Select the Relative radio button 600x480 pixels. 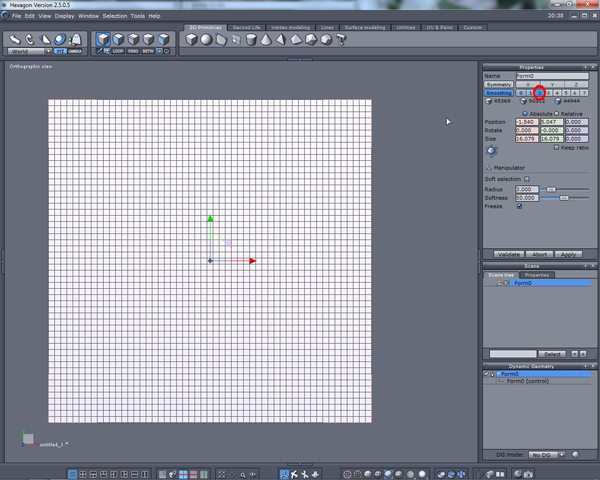tap(556, 114)
